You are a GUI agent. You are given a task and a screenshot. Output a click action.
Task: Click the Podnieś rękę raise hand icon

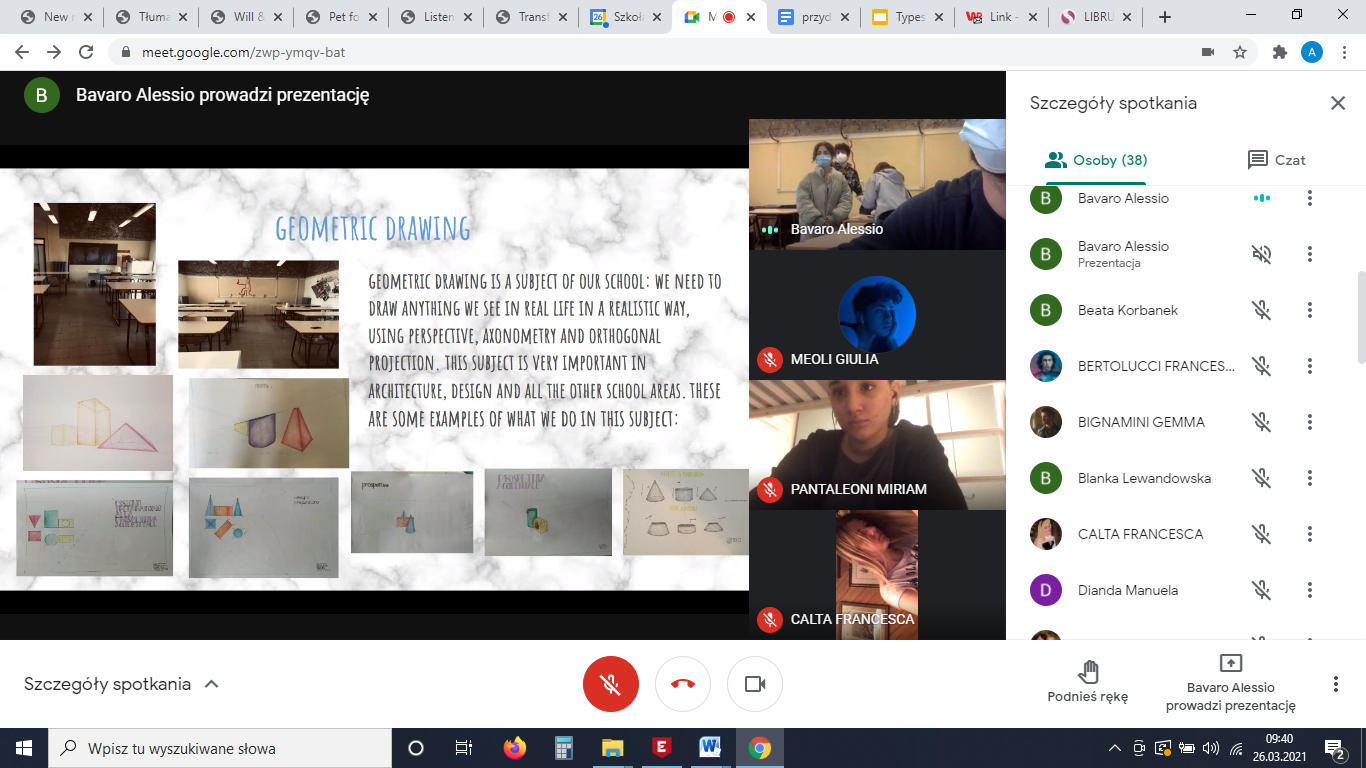point(1088,671)
